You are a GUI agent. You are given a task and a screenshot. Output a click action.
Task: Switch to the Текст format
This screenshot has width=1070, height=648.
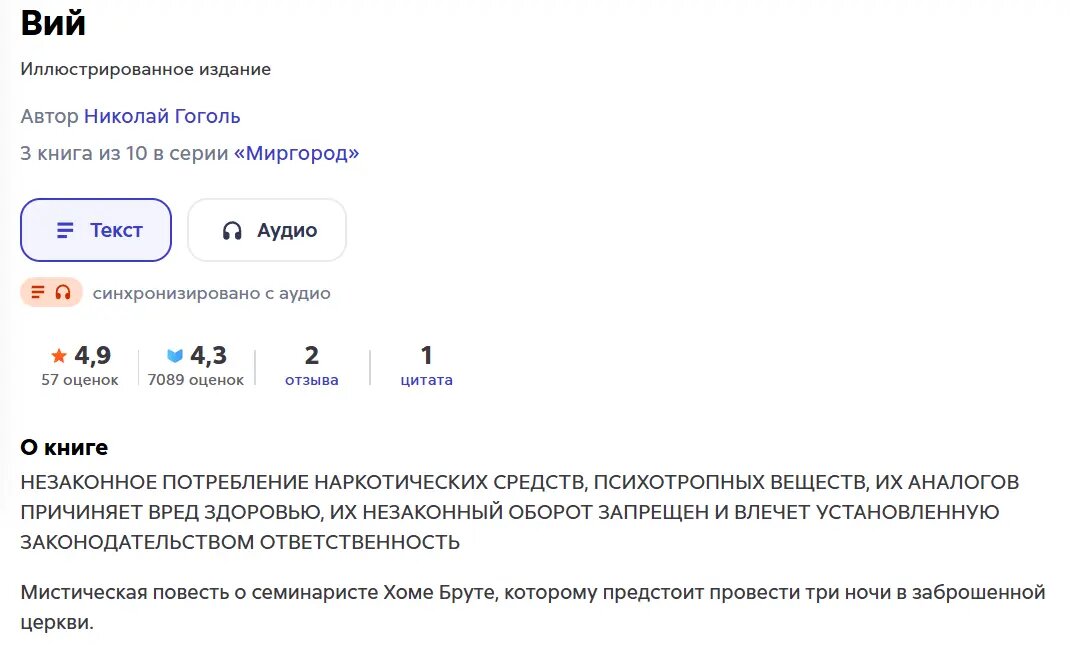[95, 230]
